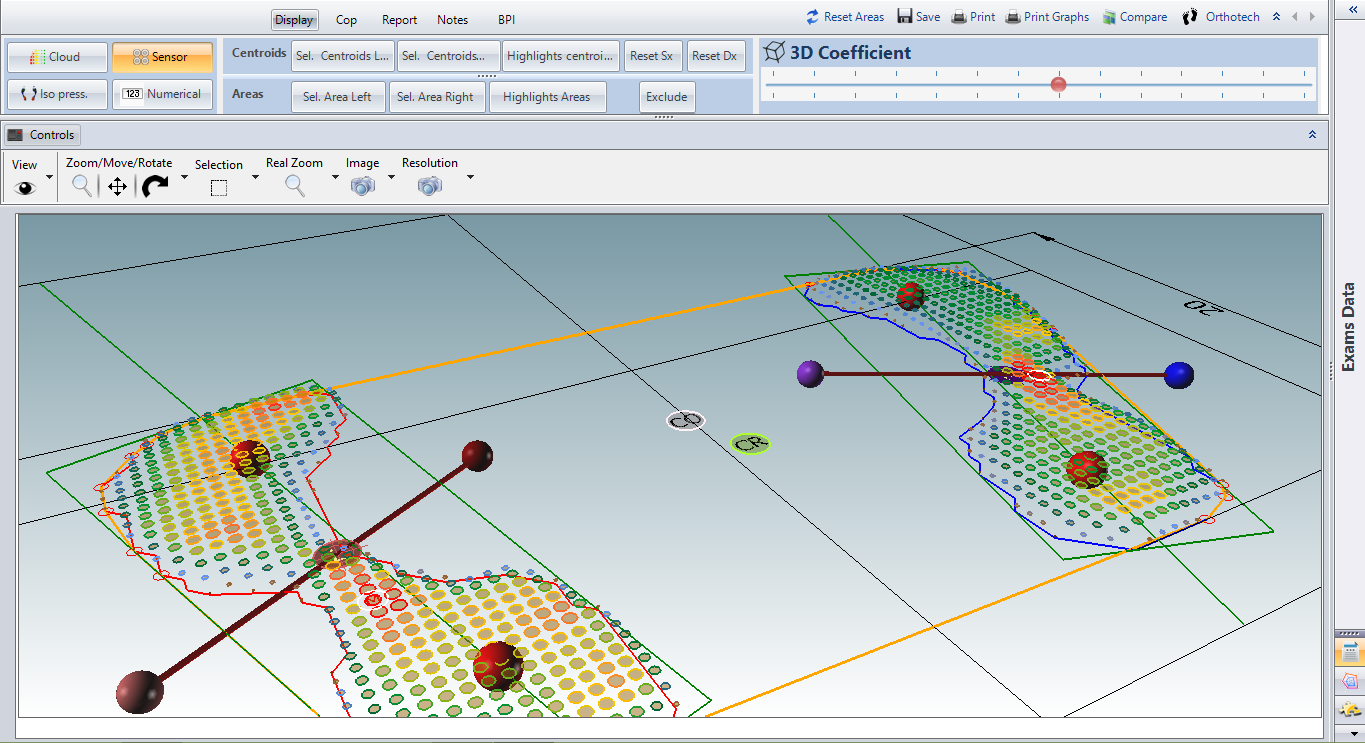
Task: Collapse the top ribbon with double chevron
Action: 1276,17
